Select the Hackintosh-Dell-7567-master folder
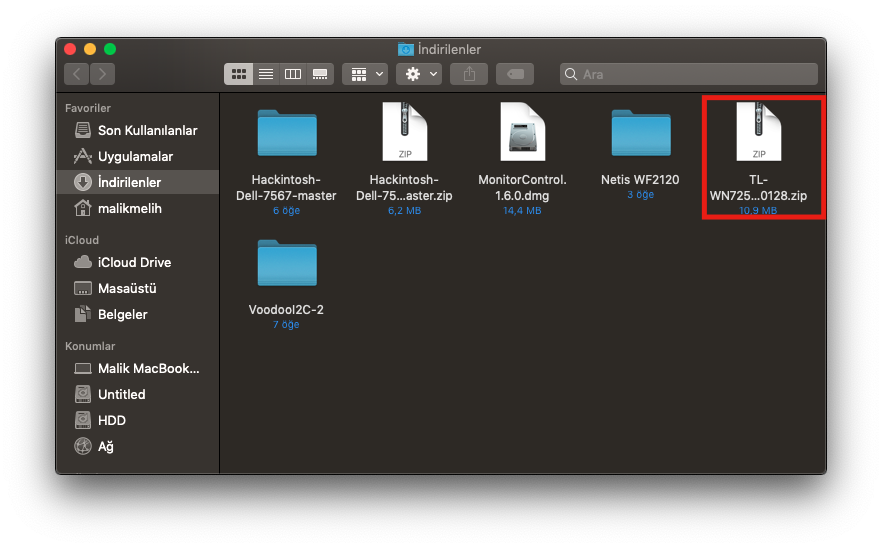The width and height of the screenshot is (882, 548). [286, 133]
